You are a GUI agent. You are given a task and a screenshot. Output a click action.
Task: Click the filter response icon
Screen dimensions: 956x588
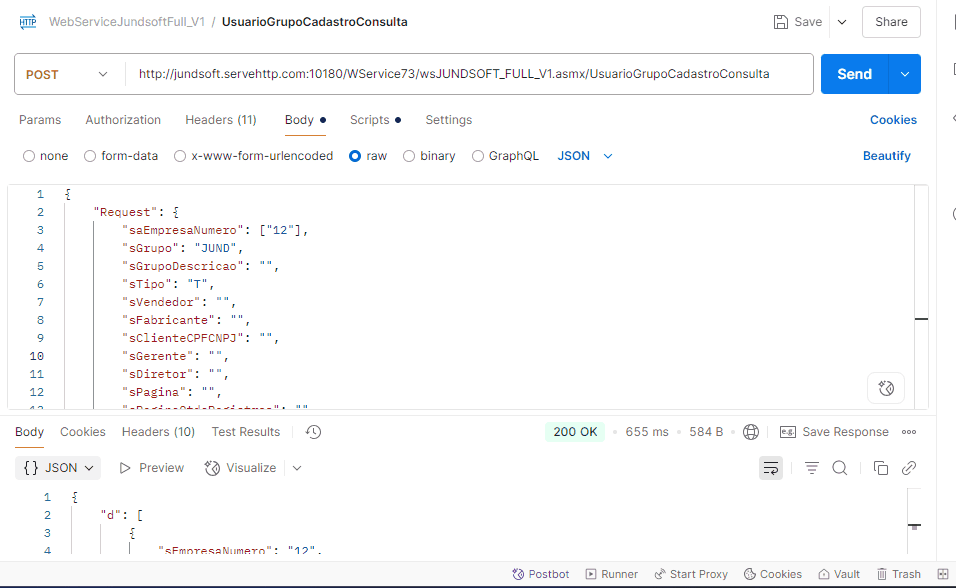click(x=812, y=468)
